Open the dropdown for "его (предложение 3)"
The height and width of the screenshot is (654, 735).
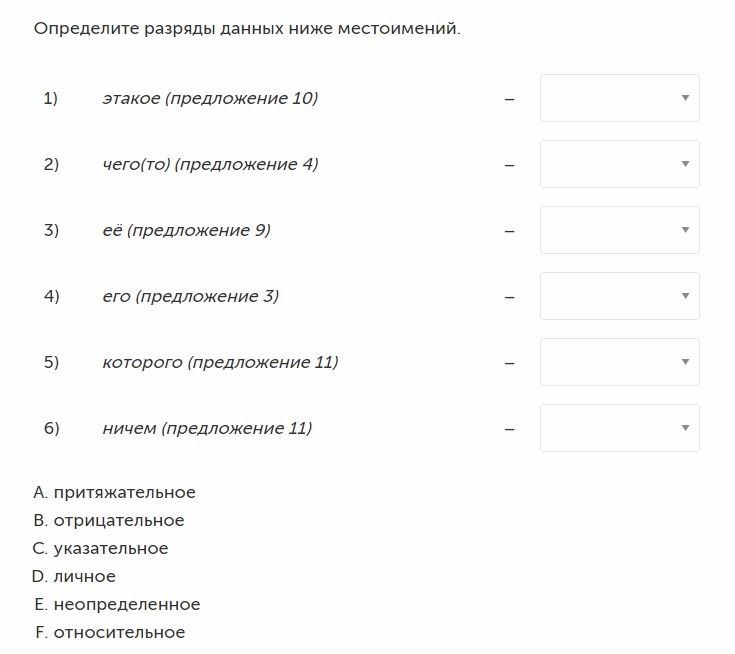coord(620,296)
